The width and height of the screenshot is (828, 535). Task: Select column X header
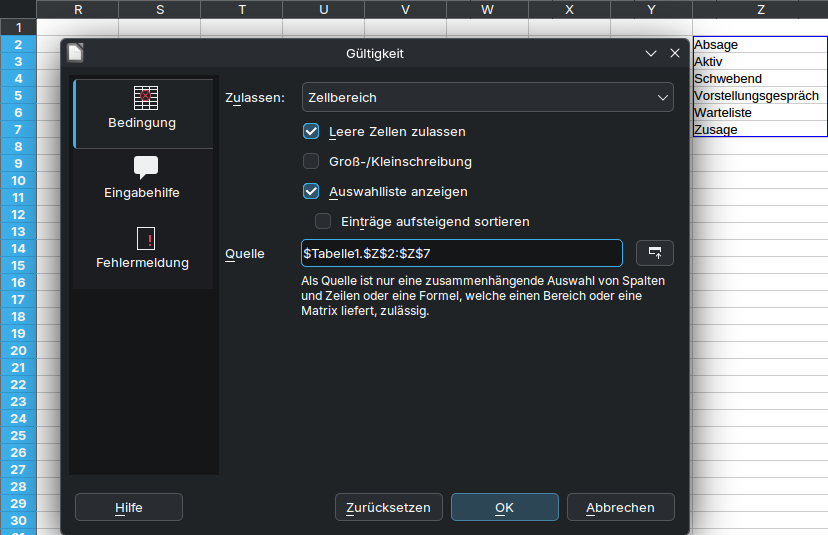coord(569,10)
